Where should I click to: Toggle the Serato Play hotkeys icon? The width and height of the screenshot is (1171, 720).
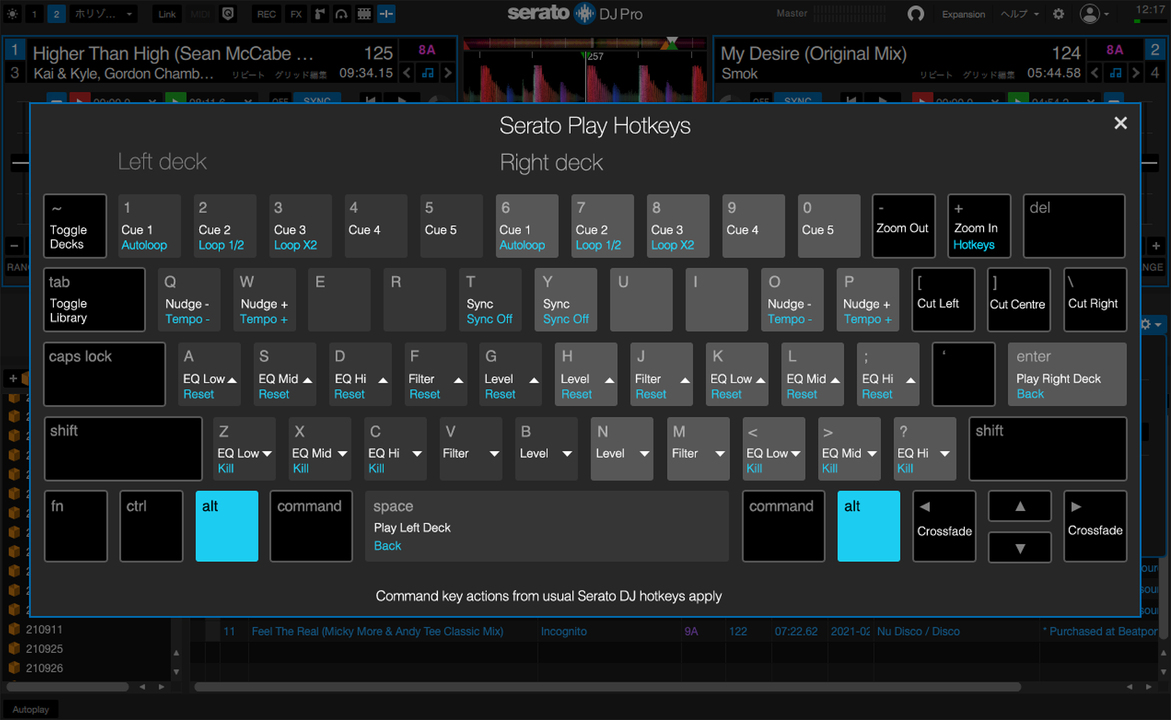[386, 13]
